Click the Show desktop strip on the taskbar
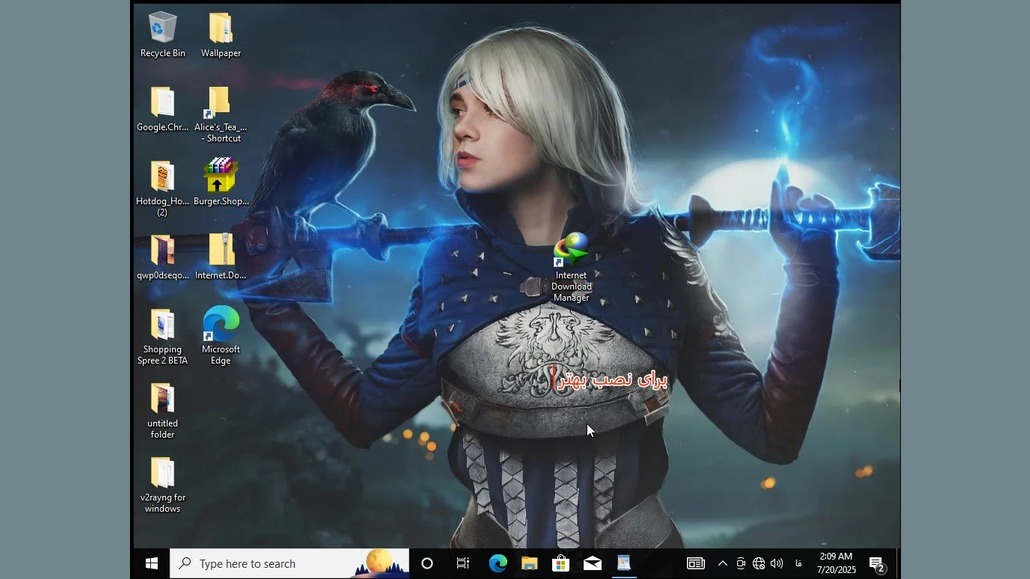Viewport: 1030px width, 579px height. [x=897, y=563]
